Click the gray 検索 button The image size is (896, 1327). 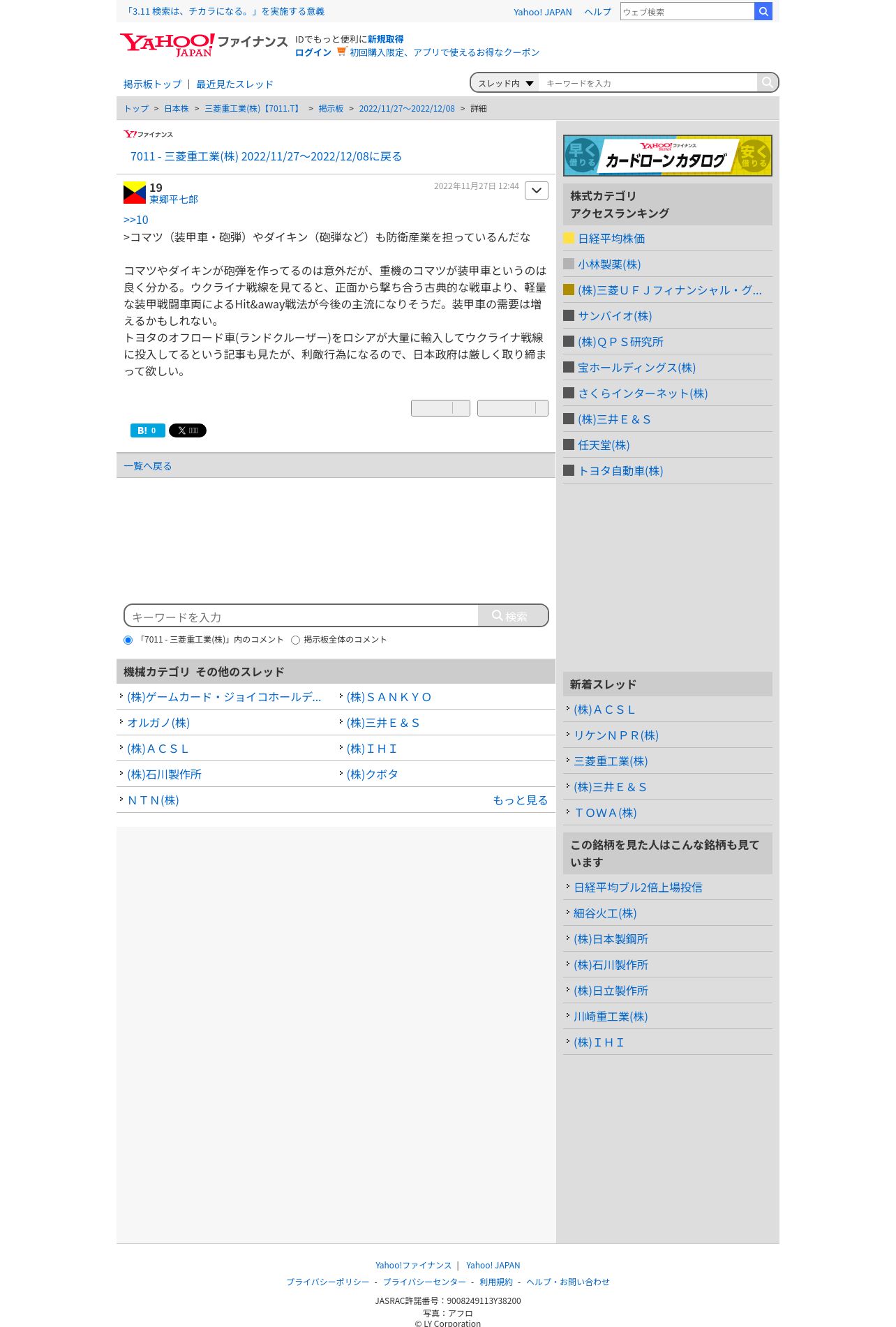(513, 616)
